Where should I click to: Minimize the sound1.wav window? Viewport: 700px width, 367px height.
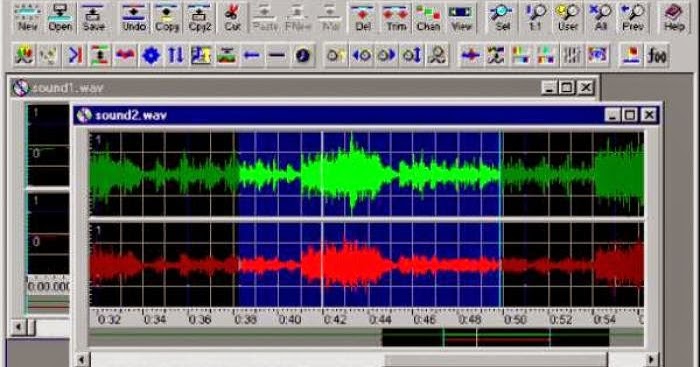[550, 88]
